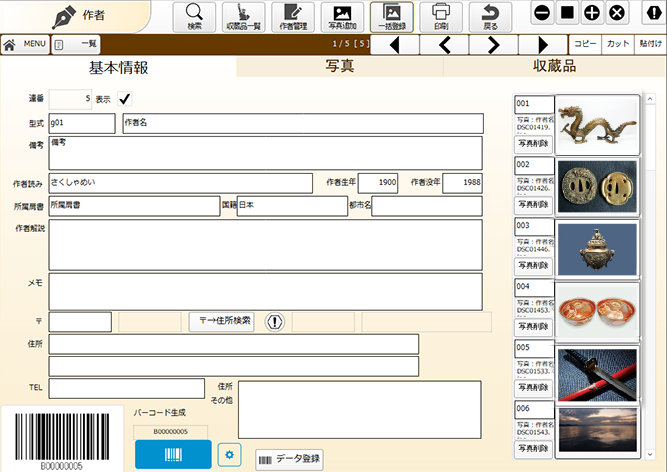
Task: Select the dragon statue thumbnail
Action: tap(597, 126)
